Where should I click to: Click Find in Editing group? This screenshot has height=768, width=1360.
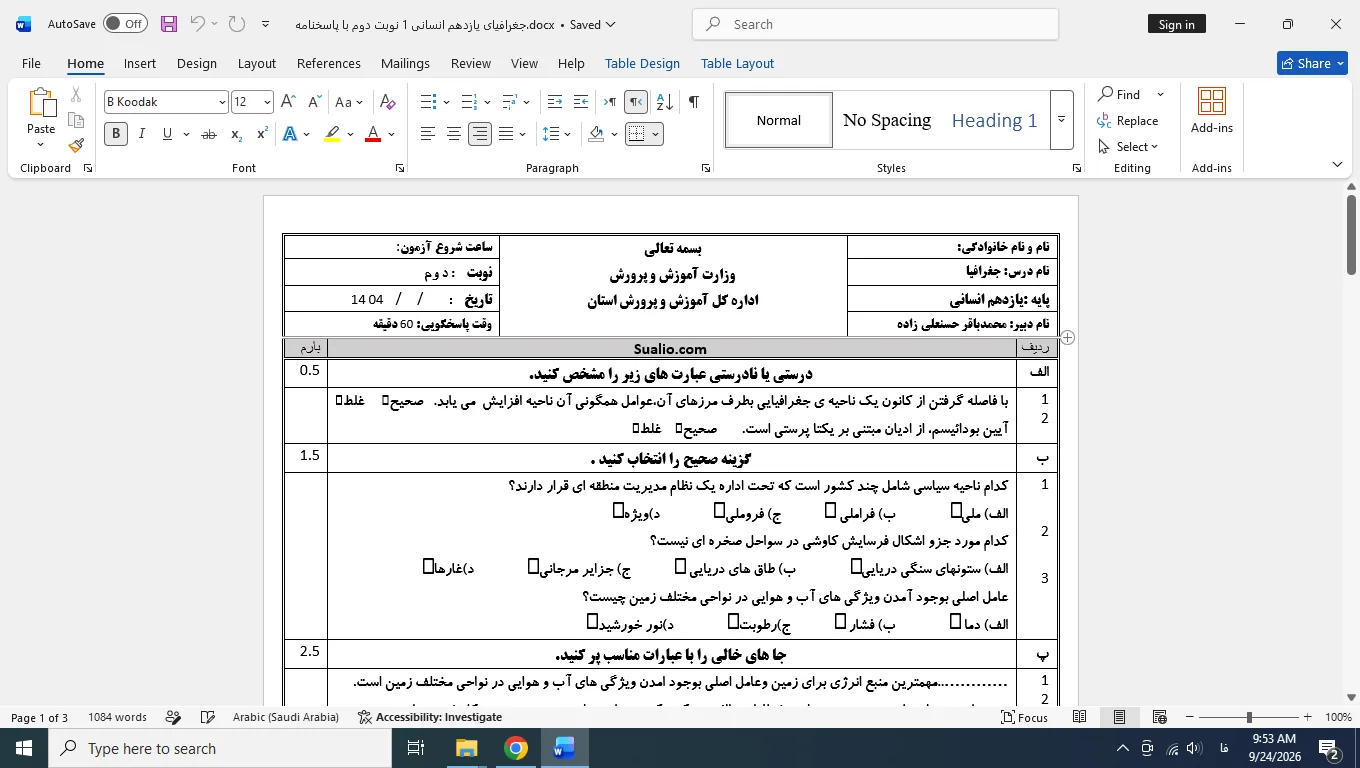(1119, 94)
